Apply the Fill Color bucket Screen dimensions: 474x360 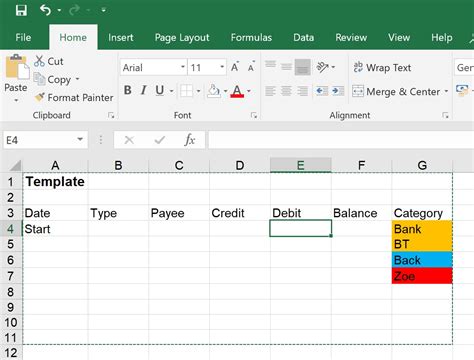[214, 91]
